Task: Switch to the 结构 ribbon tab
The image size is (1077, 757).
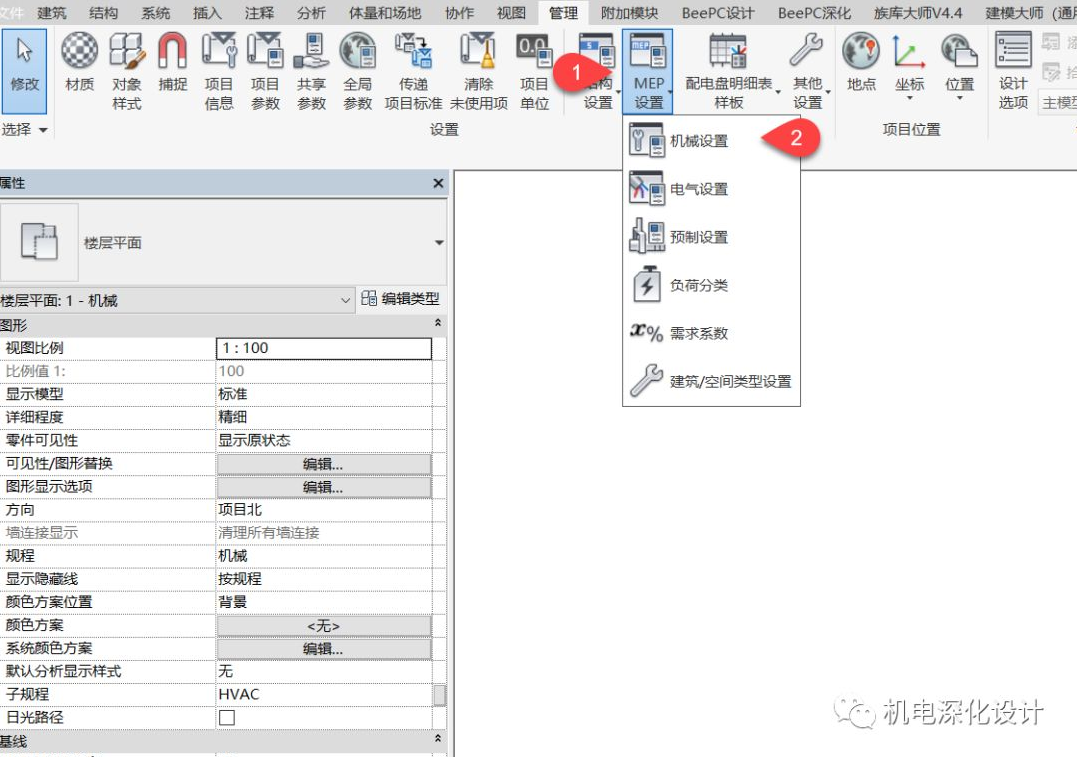Action: tap(104, 12)
